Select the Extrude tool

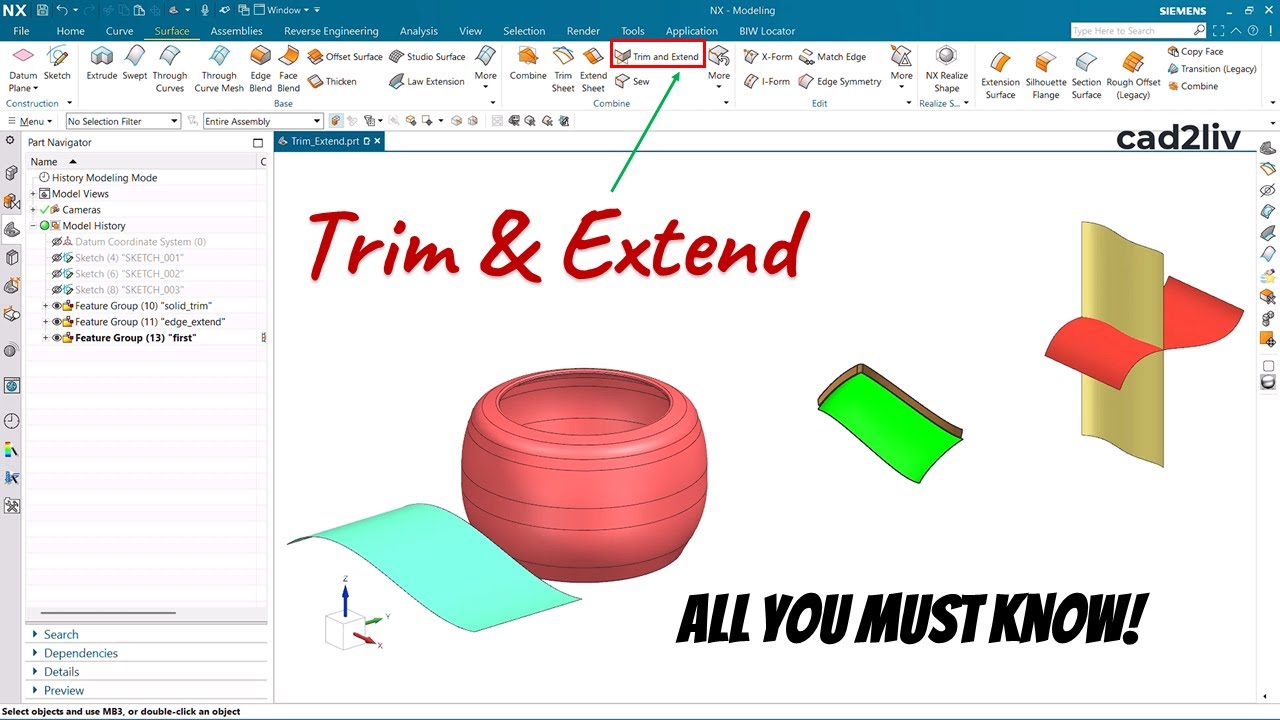point(102,63)
